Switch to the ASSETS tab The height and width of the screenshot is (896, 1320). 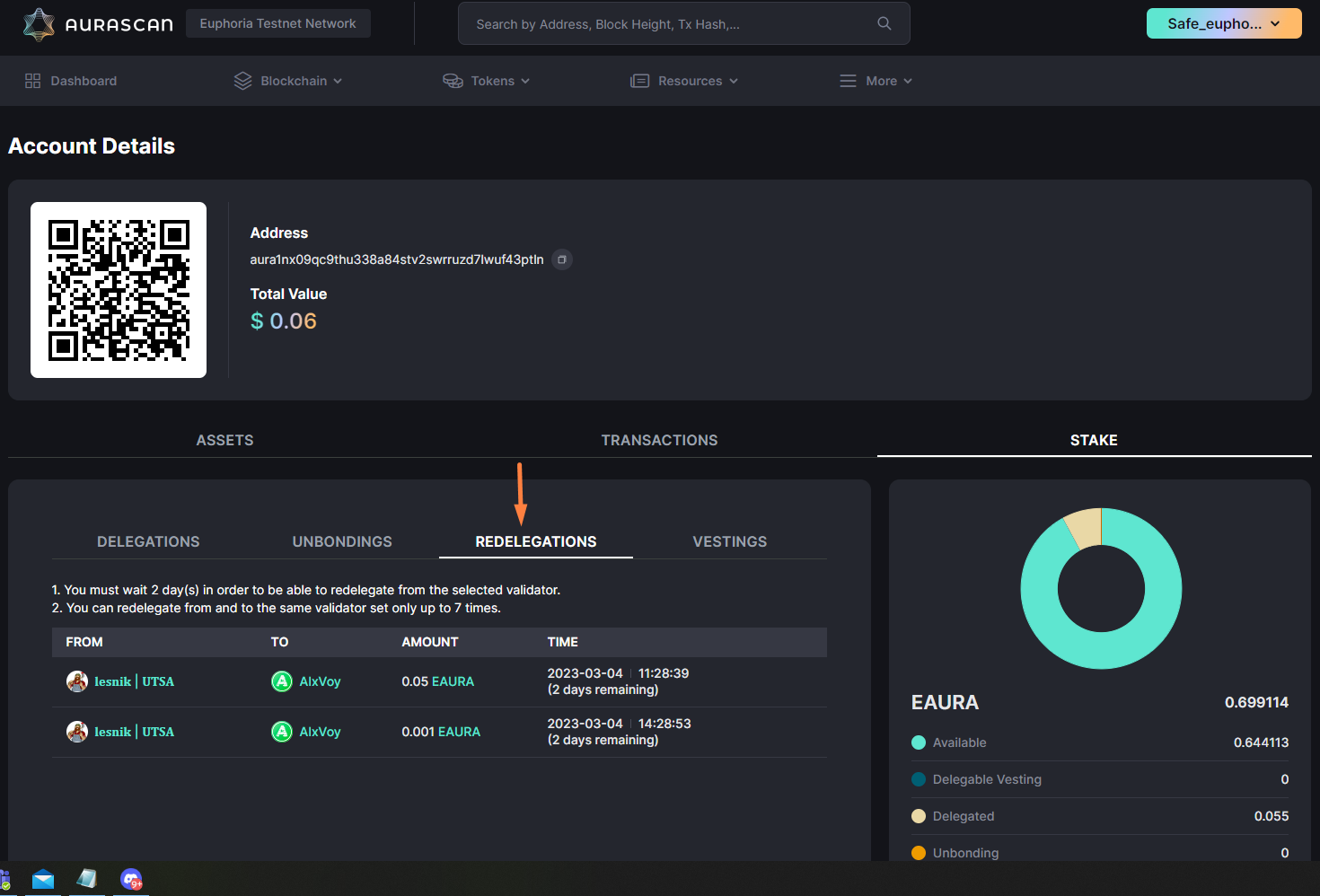pyautogui.click(x=225, y=440)
